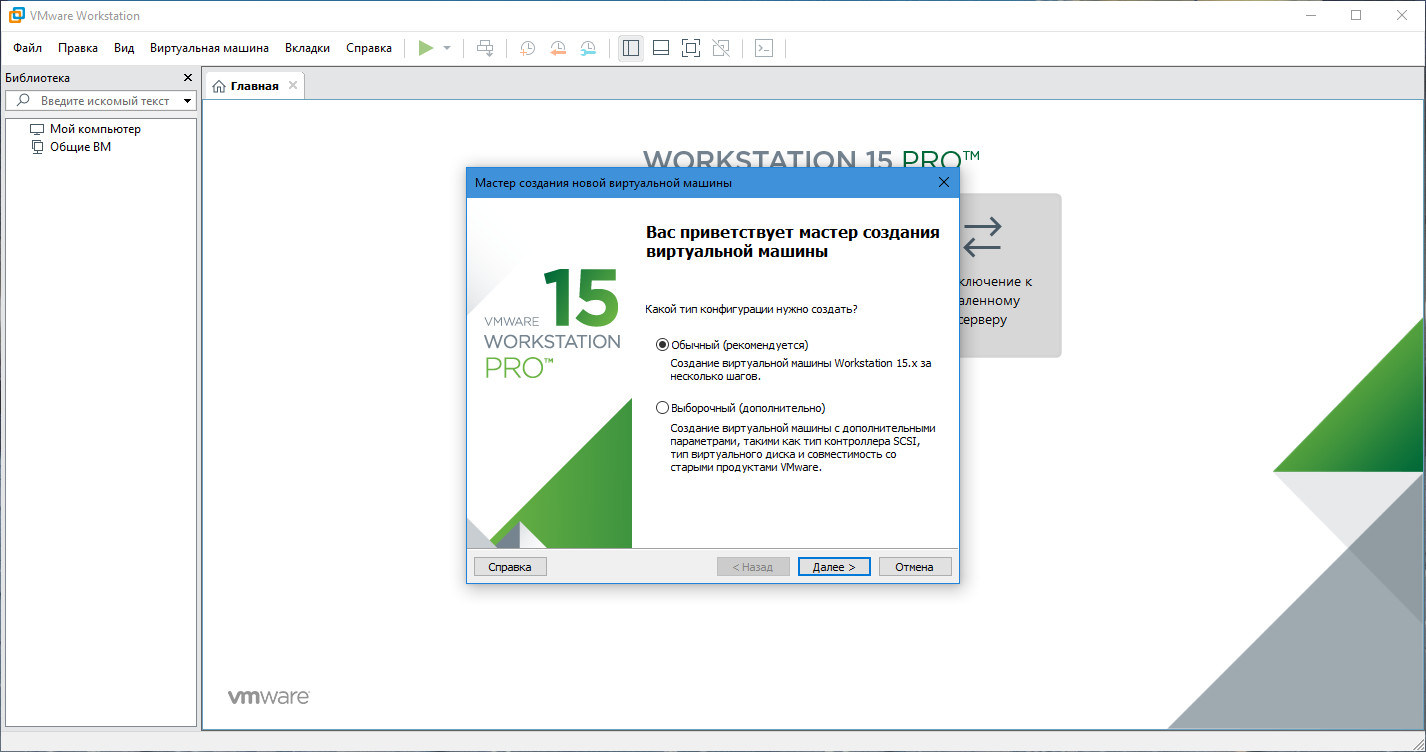This screenshot has width=1426, height=752.
Task: Close the new VM wizard dialog
Action: click(943, 183)
